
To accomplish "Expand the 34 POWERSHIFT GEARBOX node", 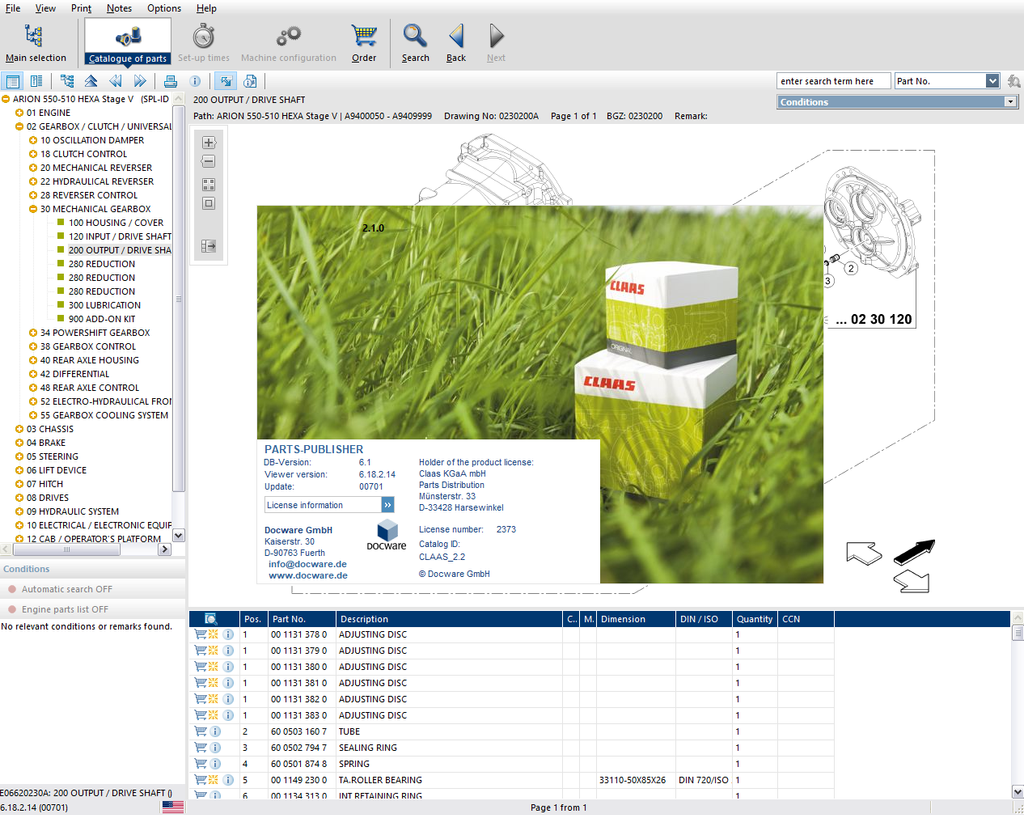I will pyautogui.click(x=33, y=333).
